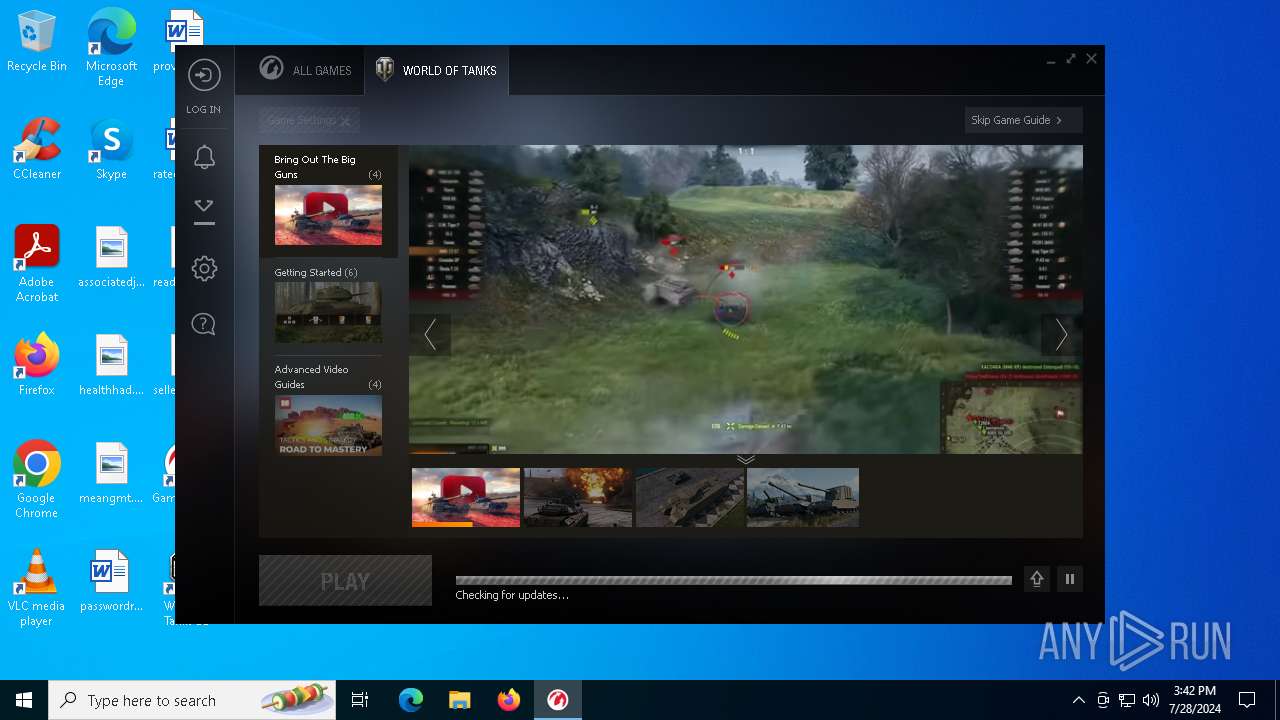Click the greyed-out PLAY button

pyautogui.click(x=345, y=581)
